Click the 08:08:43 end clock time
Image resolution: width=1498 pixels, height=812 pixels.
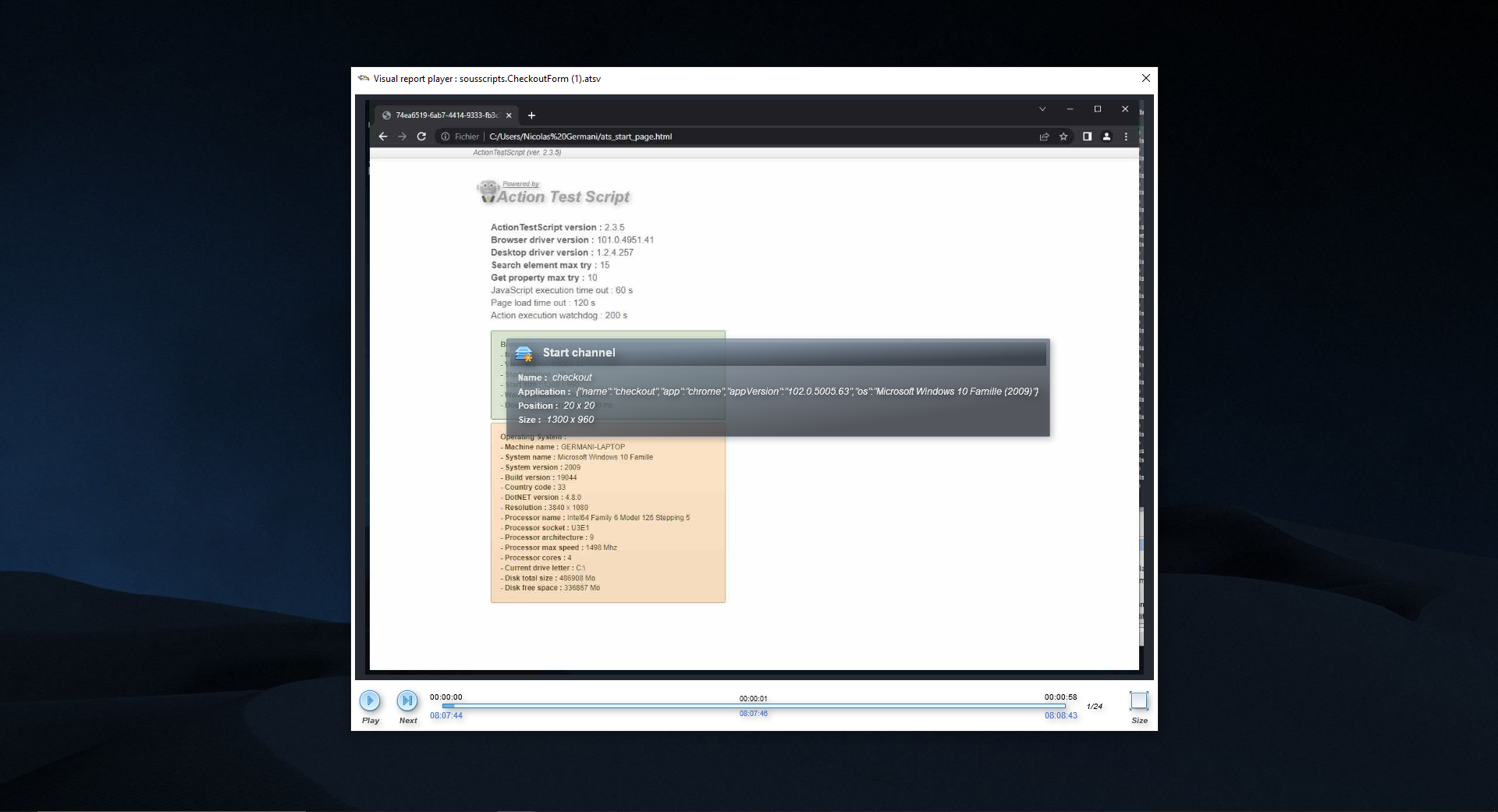pyautogui.click(x=1060, y=715)
